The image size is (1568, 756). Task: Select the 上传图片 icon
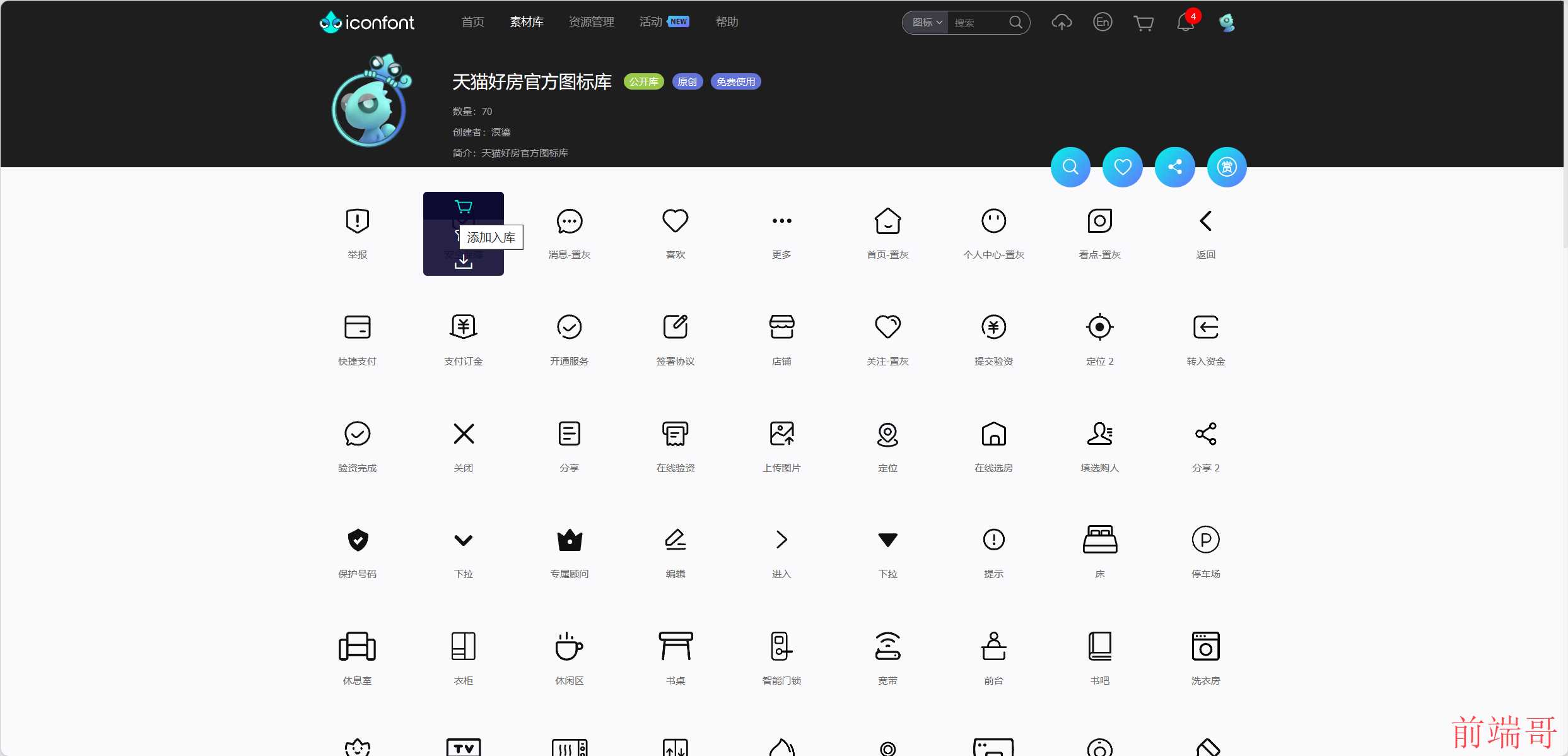(781, 434)
